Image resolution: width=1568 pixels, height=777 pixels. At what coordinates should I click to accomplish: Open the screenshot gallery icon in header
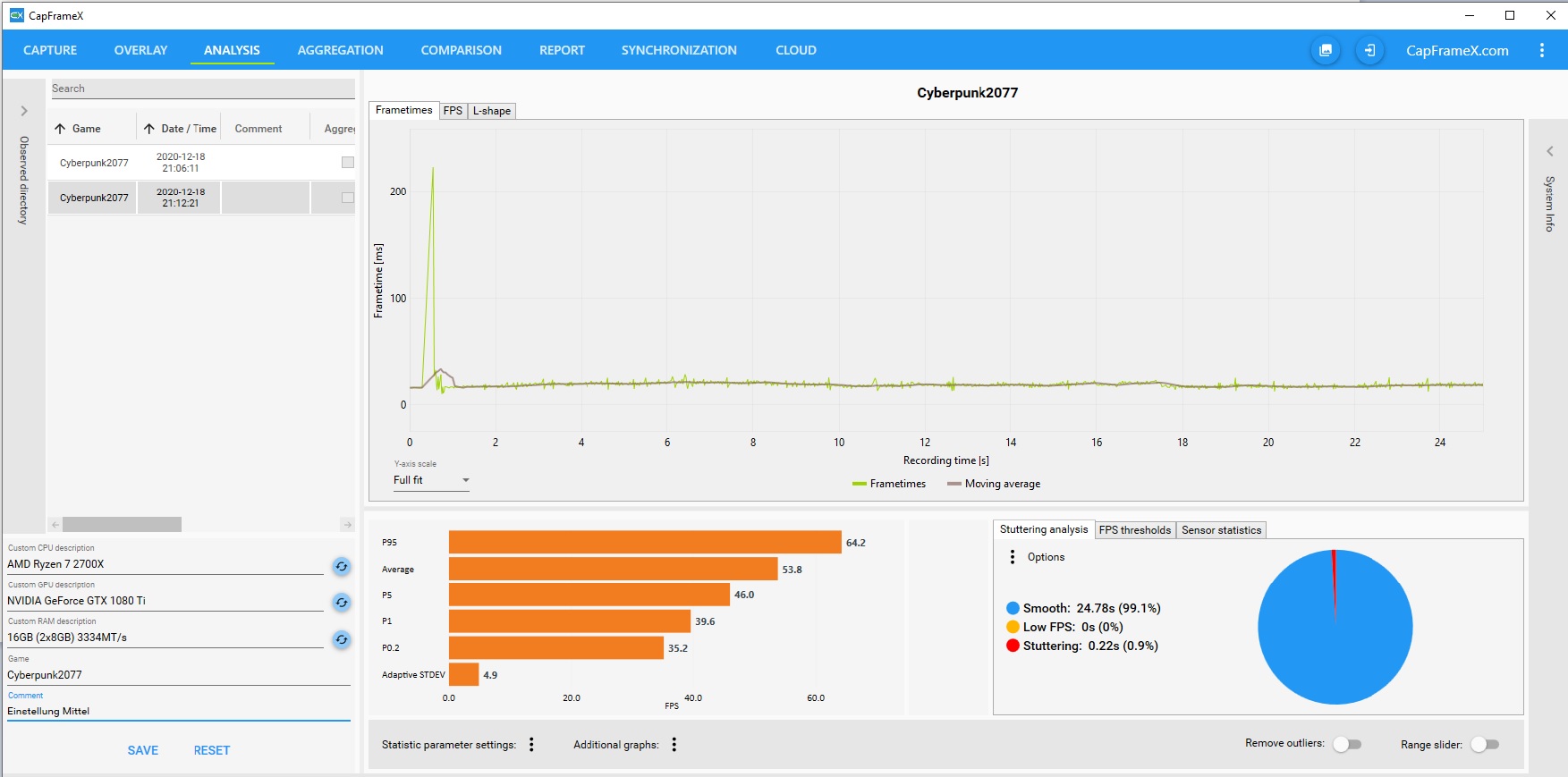click(x=1326, y=50)
